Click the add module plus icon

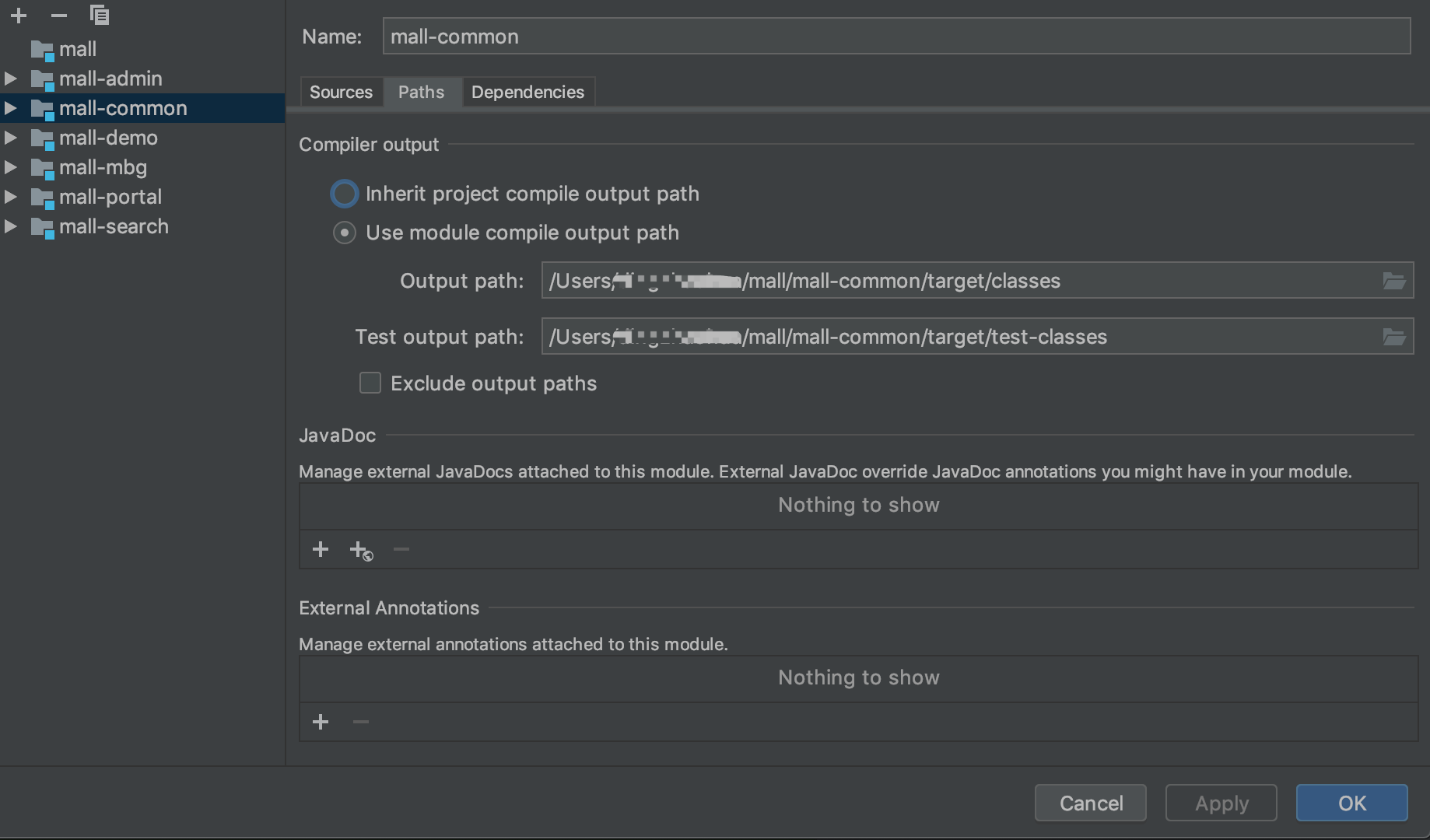coord(19,15)
